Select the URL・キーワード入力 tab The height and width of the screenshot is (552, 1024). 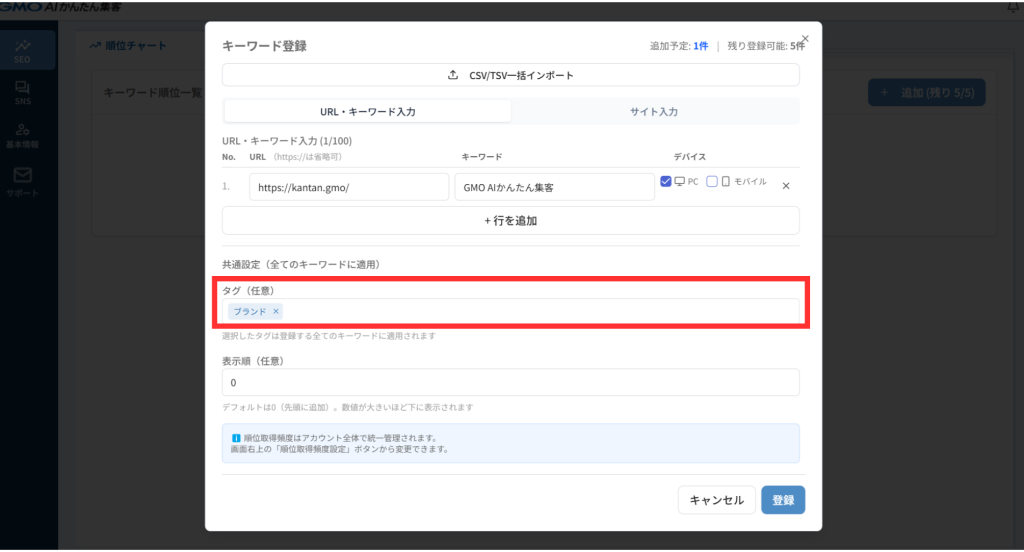(x=367, y=112)
